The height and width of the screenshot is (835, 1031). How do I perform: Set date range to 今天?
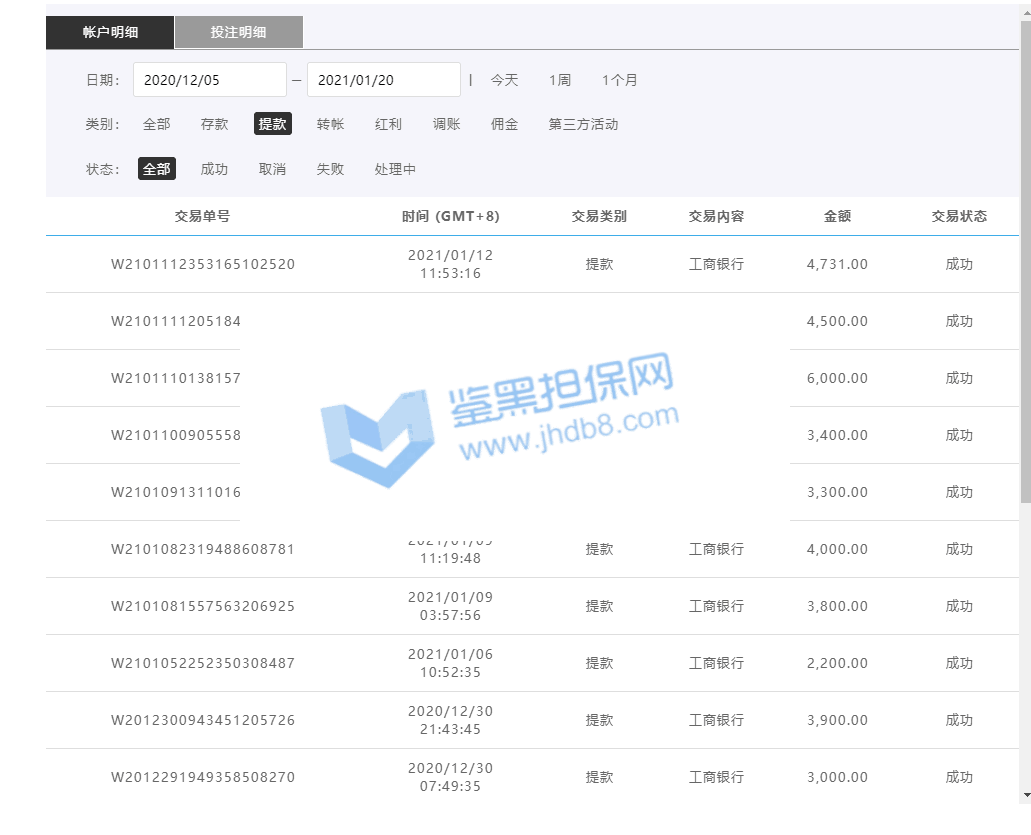click(504, 80)
